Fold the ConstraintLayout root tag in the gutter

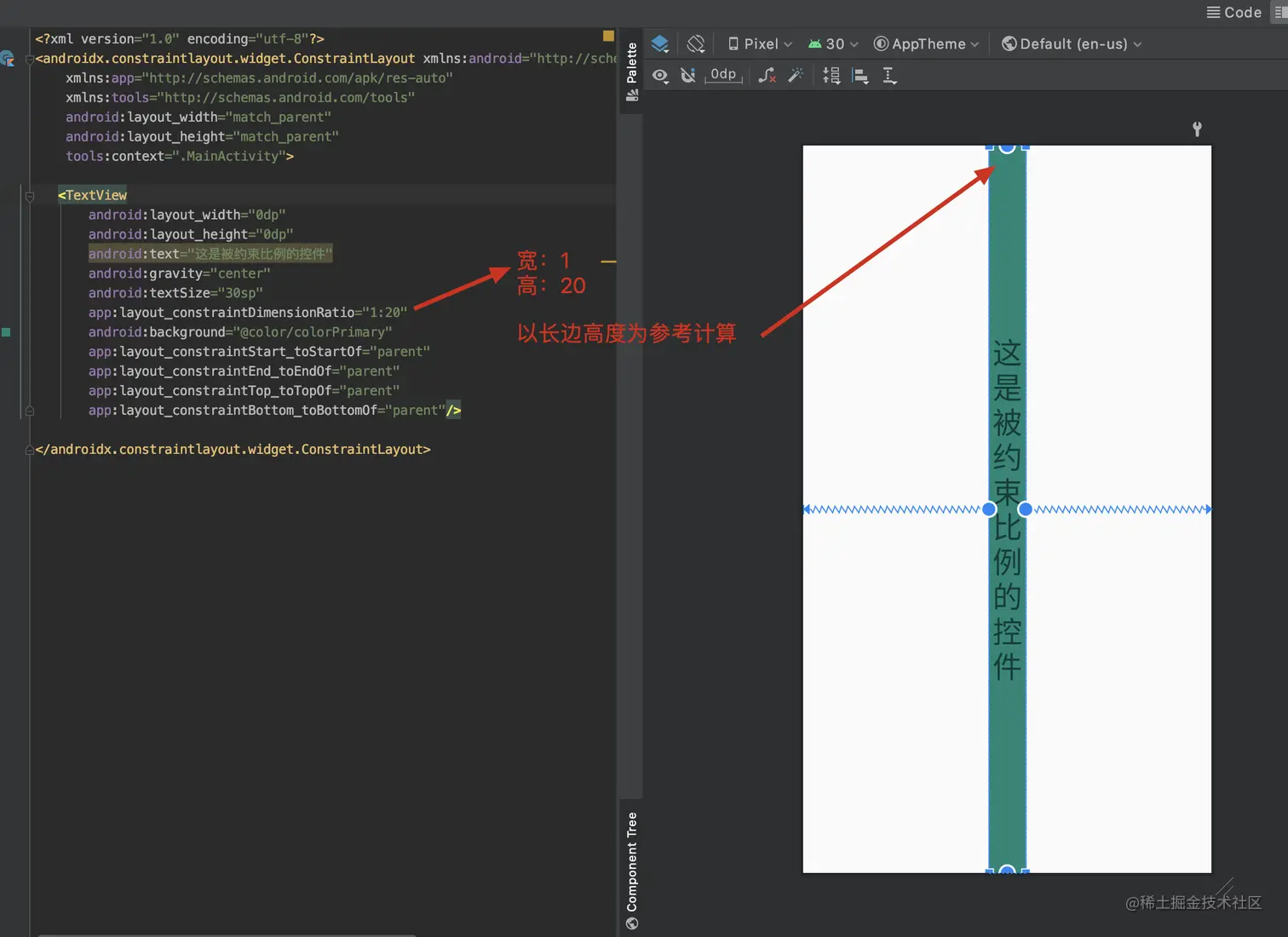(x=30, y=59)
